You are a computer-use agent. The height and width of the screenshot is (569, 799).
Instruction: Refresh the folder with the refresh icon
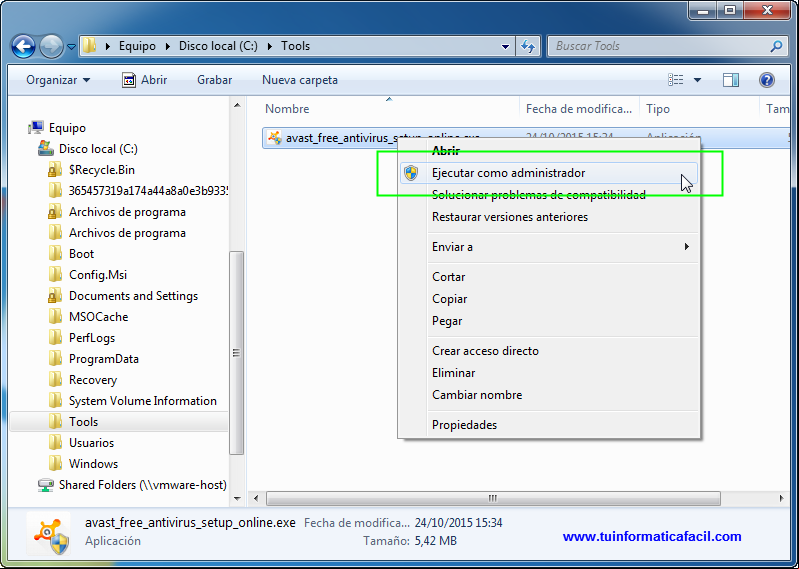coord(528,46)
